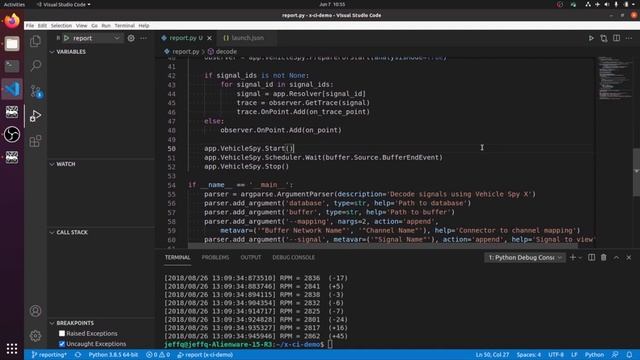
Task: Open Extensions view in activity bar
Action: [x=36, y=141]
